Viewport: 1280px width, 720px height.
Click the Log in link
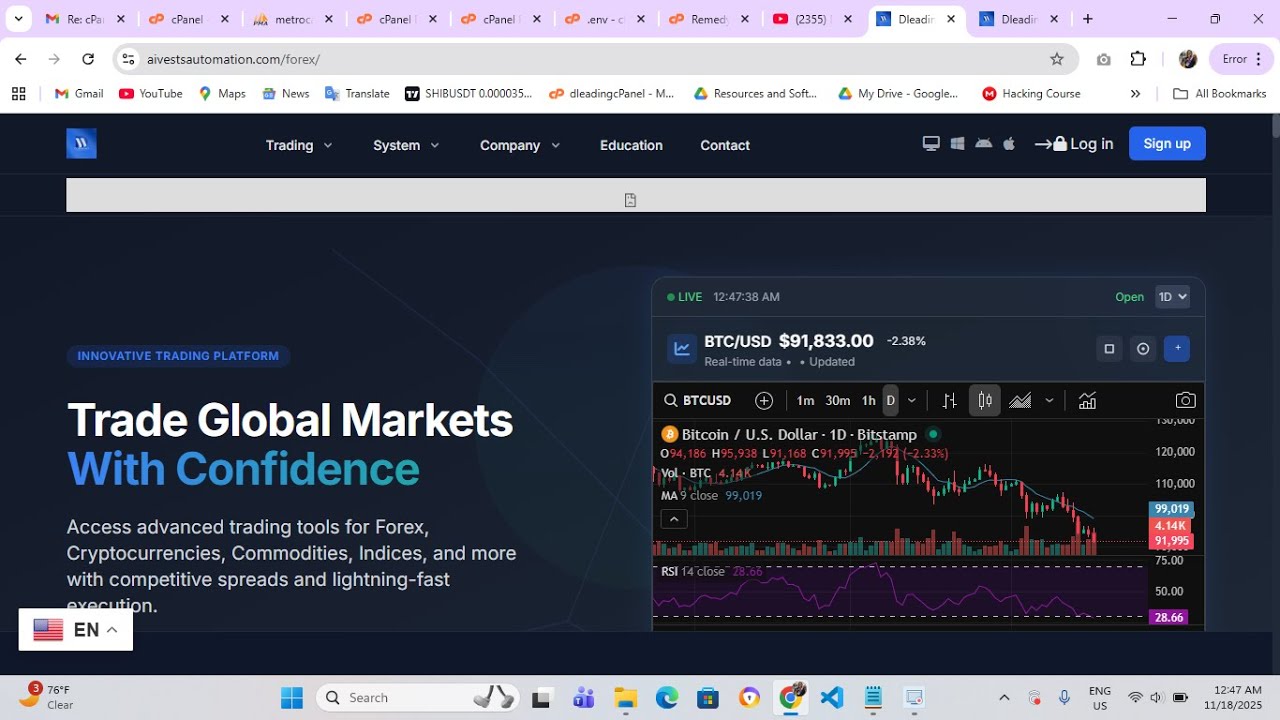tap(1074, 144)
